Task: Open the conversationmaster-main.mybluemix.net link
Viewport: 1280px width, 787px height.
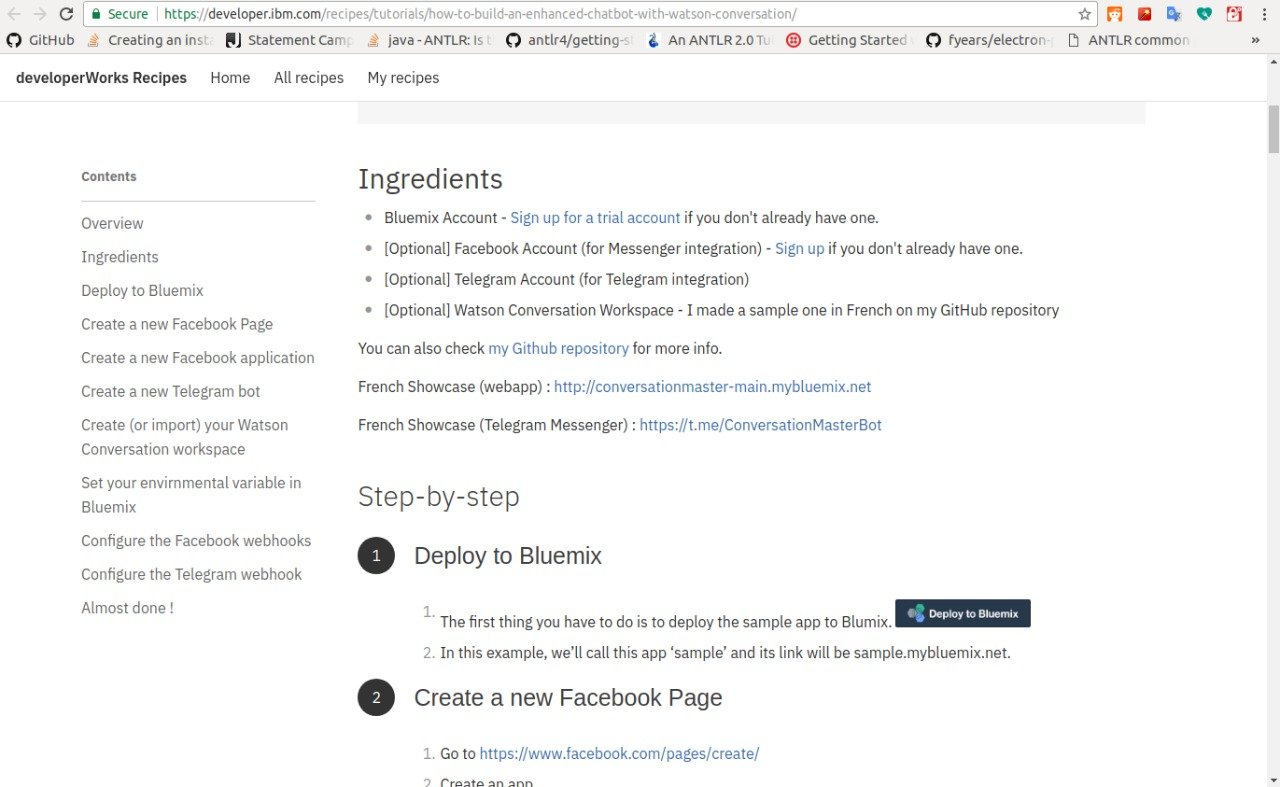Action: point(712,387)
